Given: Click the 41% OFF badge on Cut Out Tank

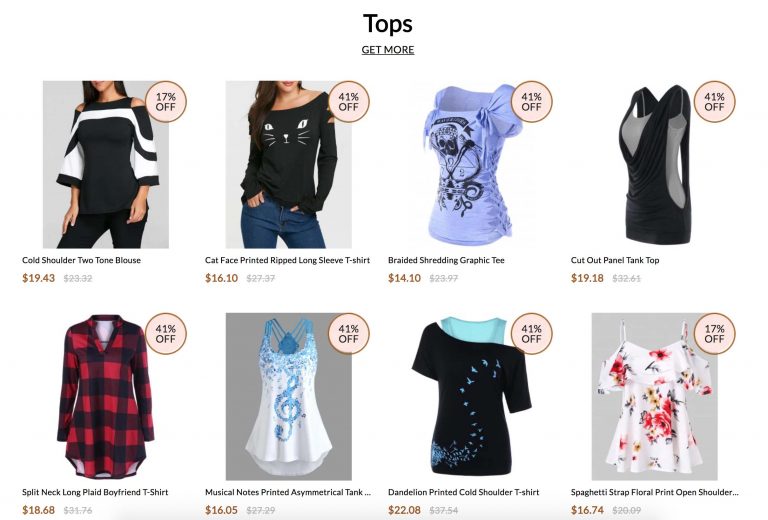Looking at the screenshot, I should pyautogui.click(x=714, y=102).
